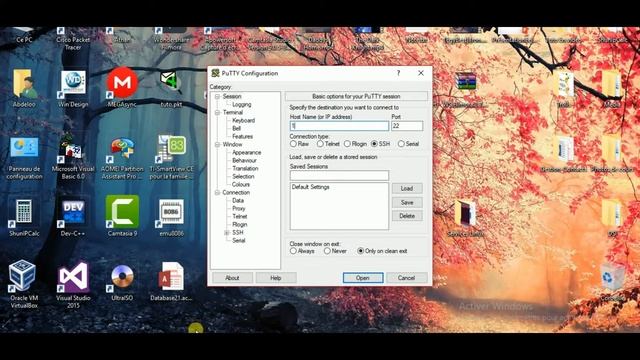Cancel the PuTTY Configuration dialog
The image size is (640, 360).
tap(407, 278)
